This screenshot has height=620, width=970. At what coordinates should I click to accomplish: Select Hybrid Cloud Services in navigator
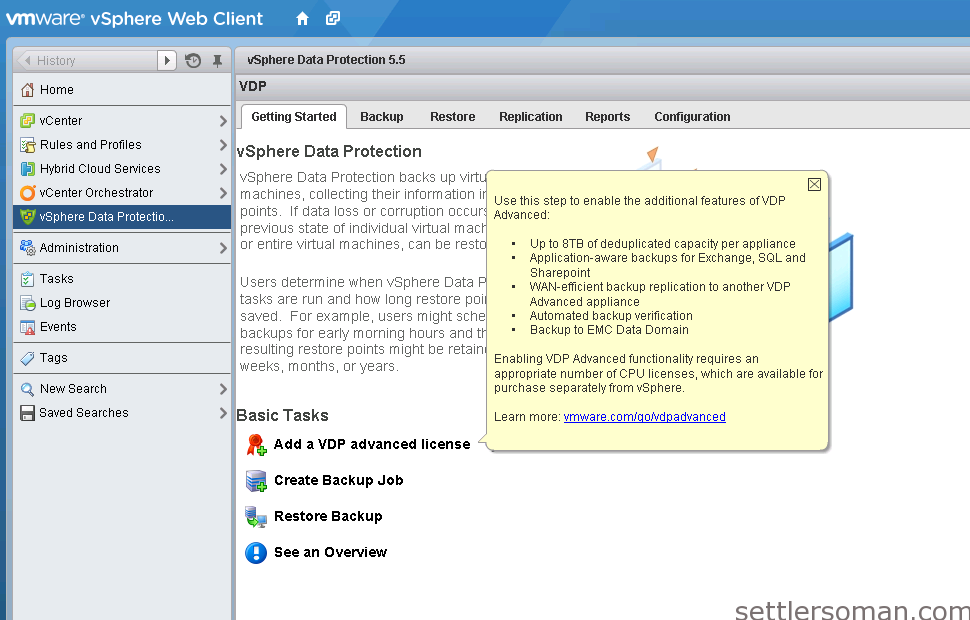(x=122, y=169)
